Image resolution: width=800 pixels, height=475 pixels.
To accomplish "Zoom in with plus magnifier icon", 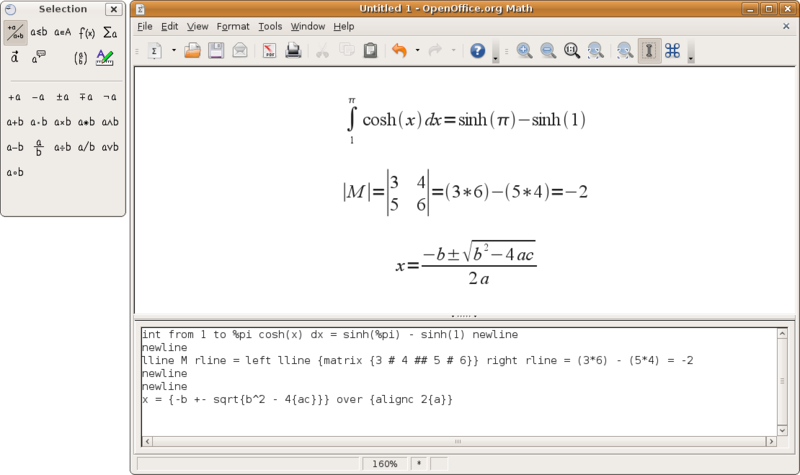I will [524, 51].
